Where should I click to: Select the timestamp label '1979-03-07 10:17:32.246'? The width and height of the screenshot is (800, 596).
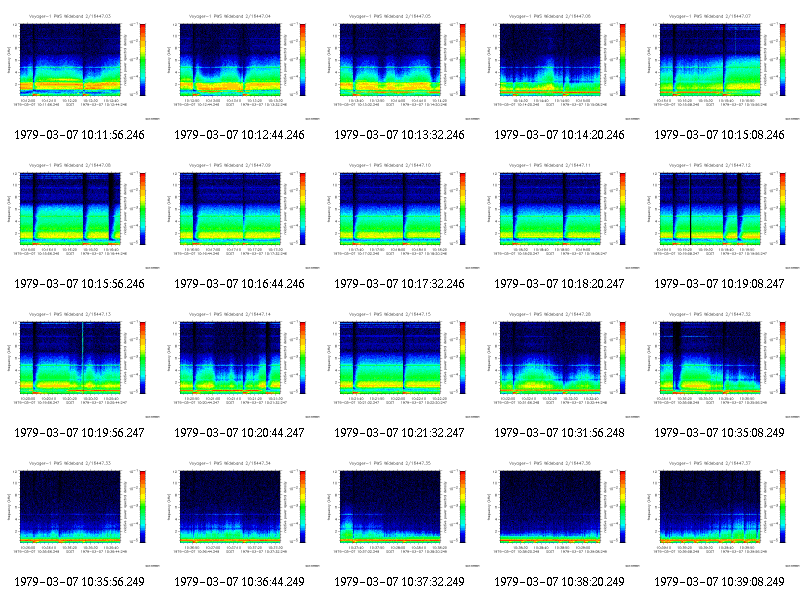pos(399,284)
